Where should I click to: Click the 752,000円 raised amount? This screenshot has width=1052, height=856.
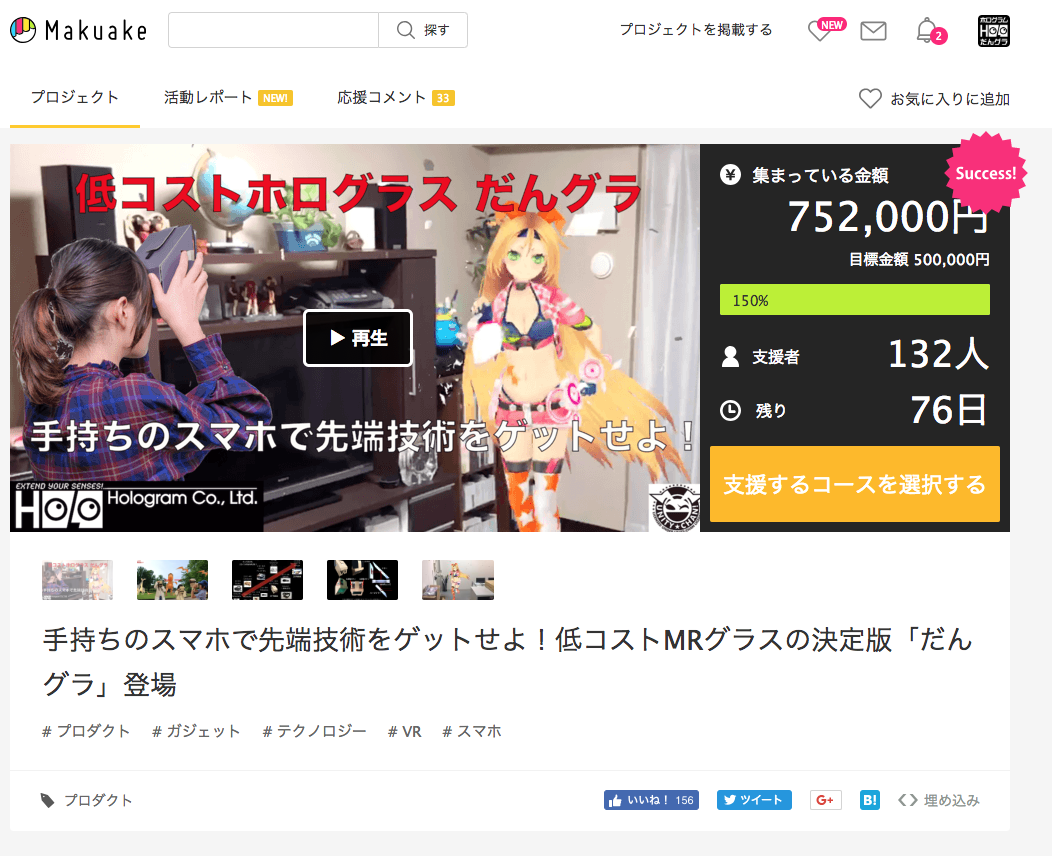coord(888,217)
